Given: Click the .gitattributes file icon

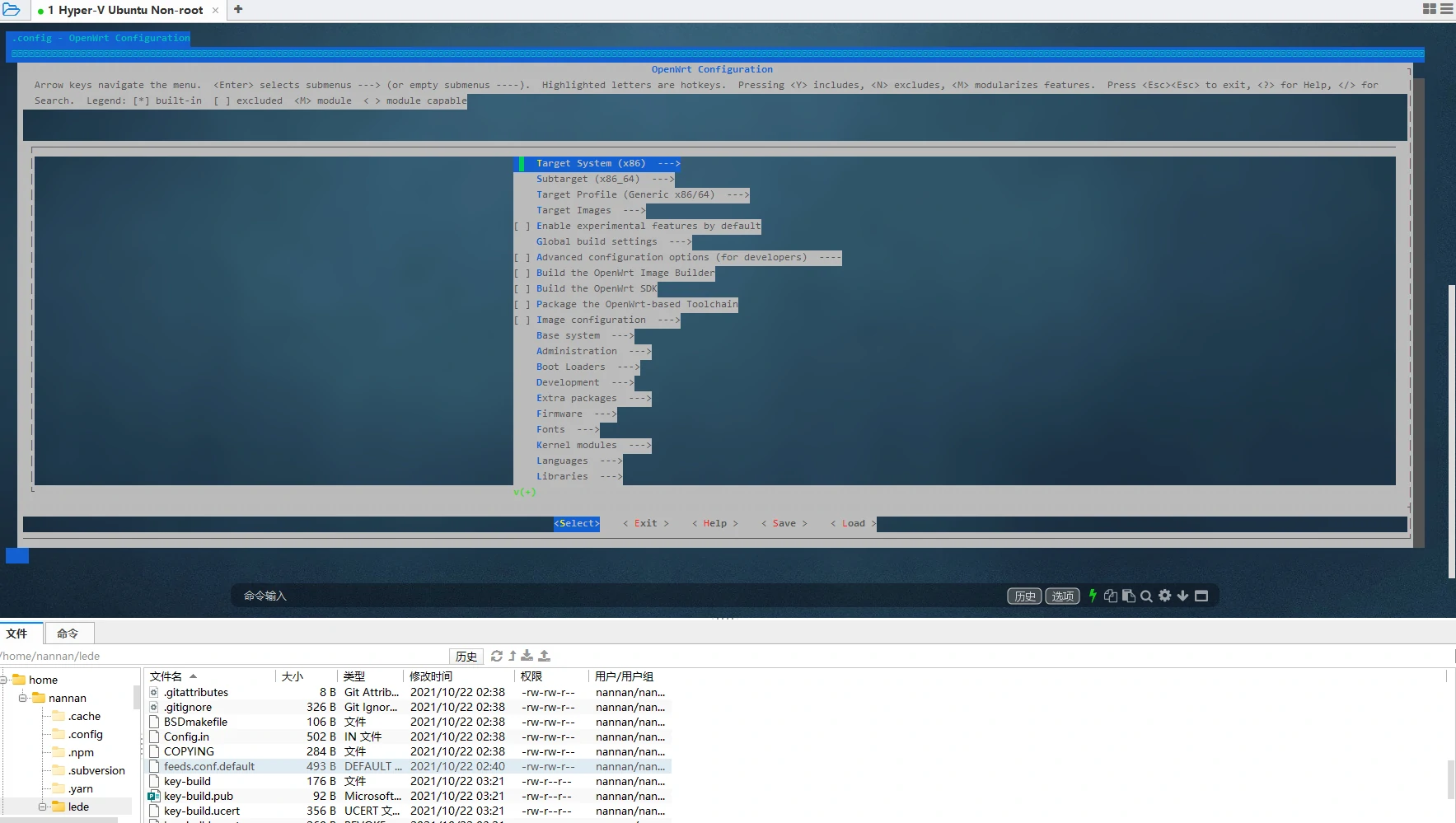Looking at the screenshot, I should pos(154,692).
